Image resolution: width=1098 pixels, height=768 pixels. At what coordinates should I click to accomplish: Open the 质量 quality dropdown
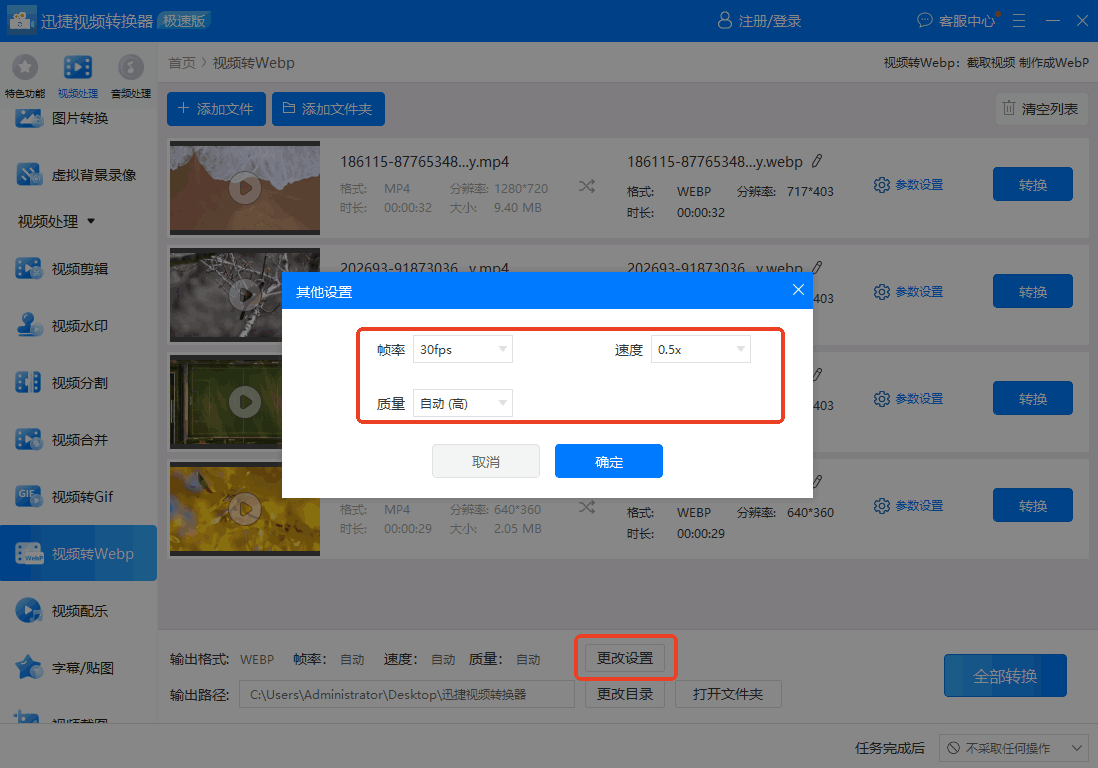click(x=462, y=402)
